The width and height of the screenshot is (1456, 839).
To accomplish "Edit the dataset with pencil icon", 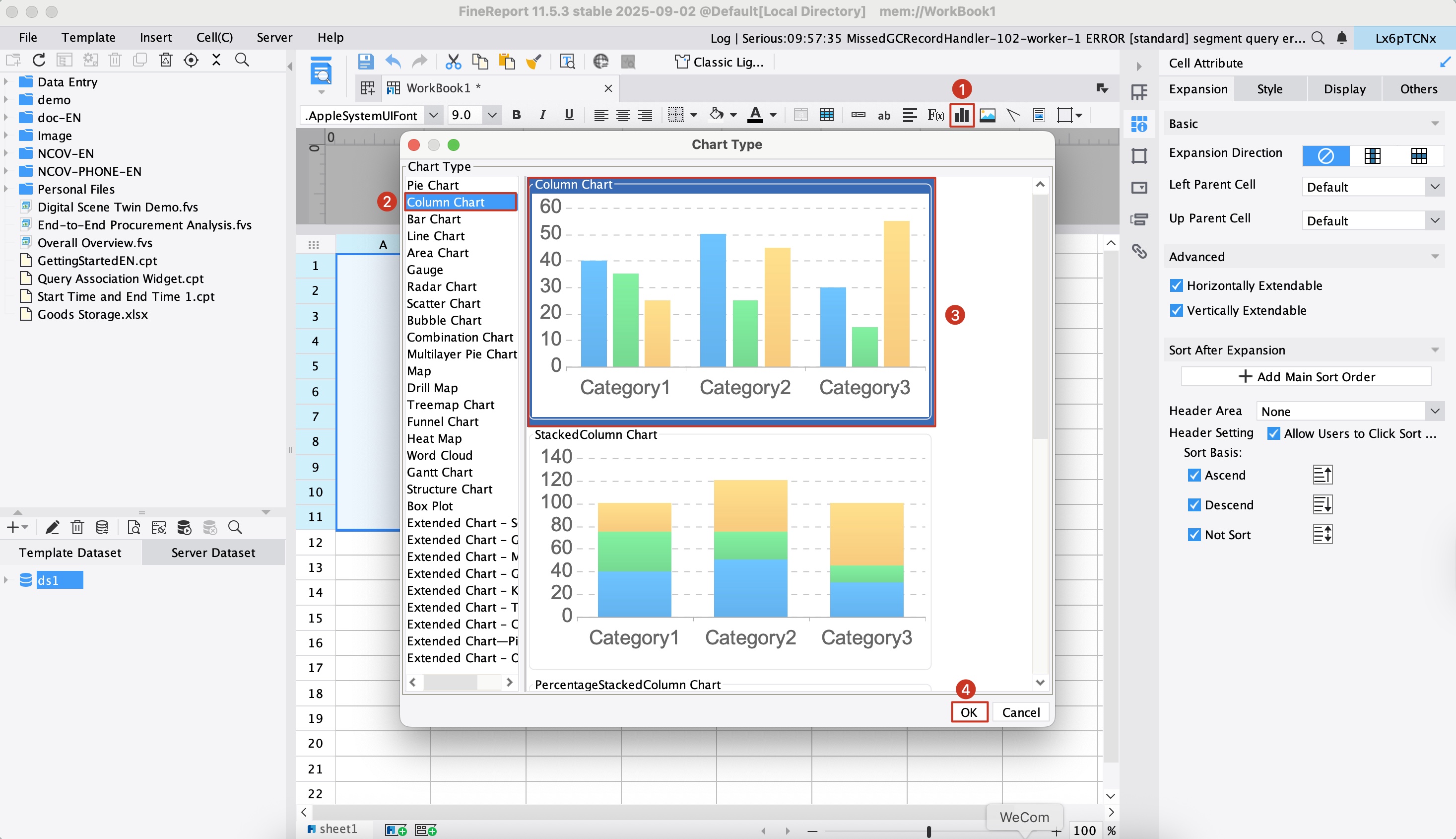I will tap(52, 527).
